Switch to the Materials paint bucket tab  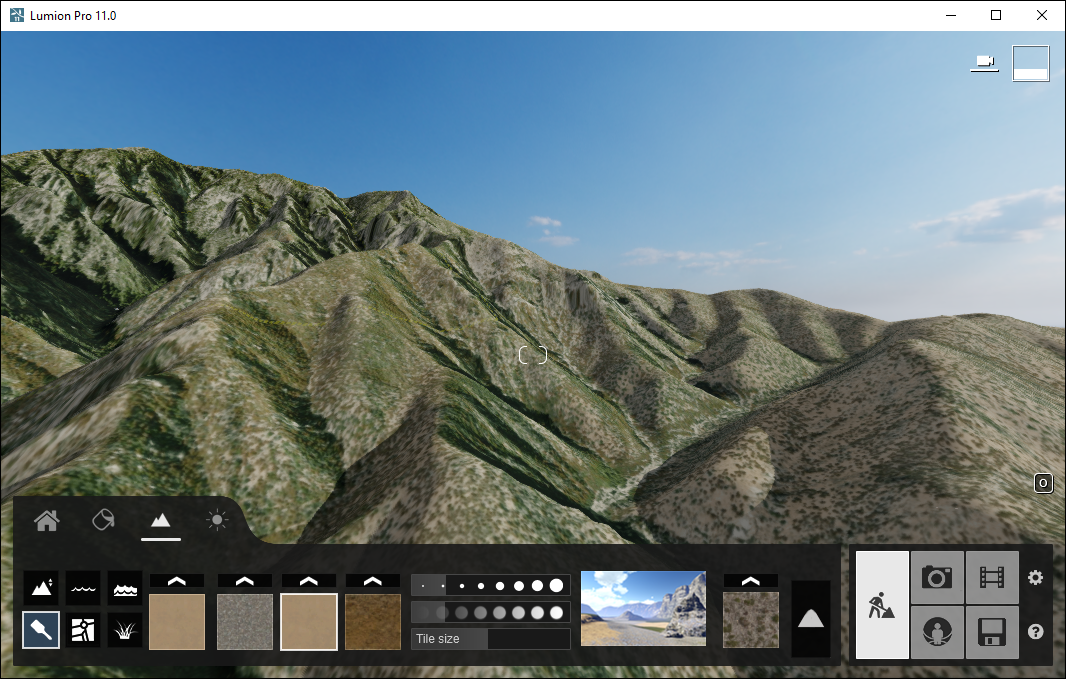(103, 521)
